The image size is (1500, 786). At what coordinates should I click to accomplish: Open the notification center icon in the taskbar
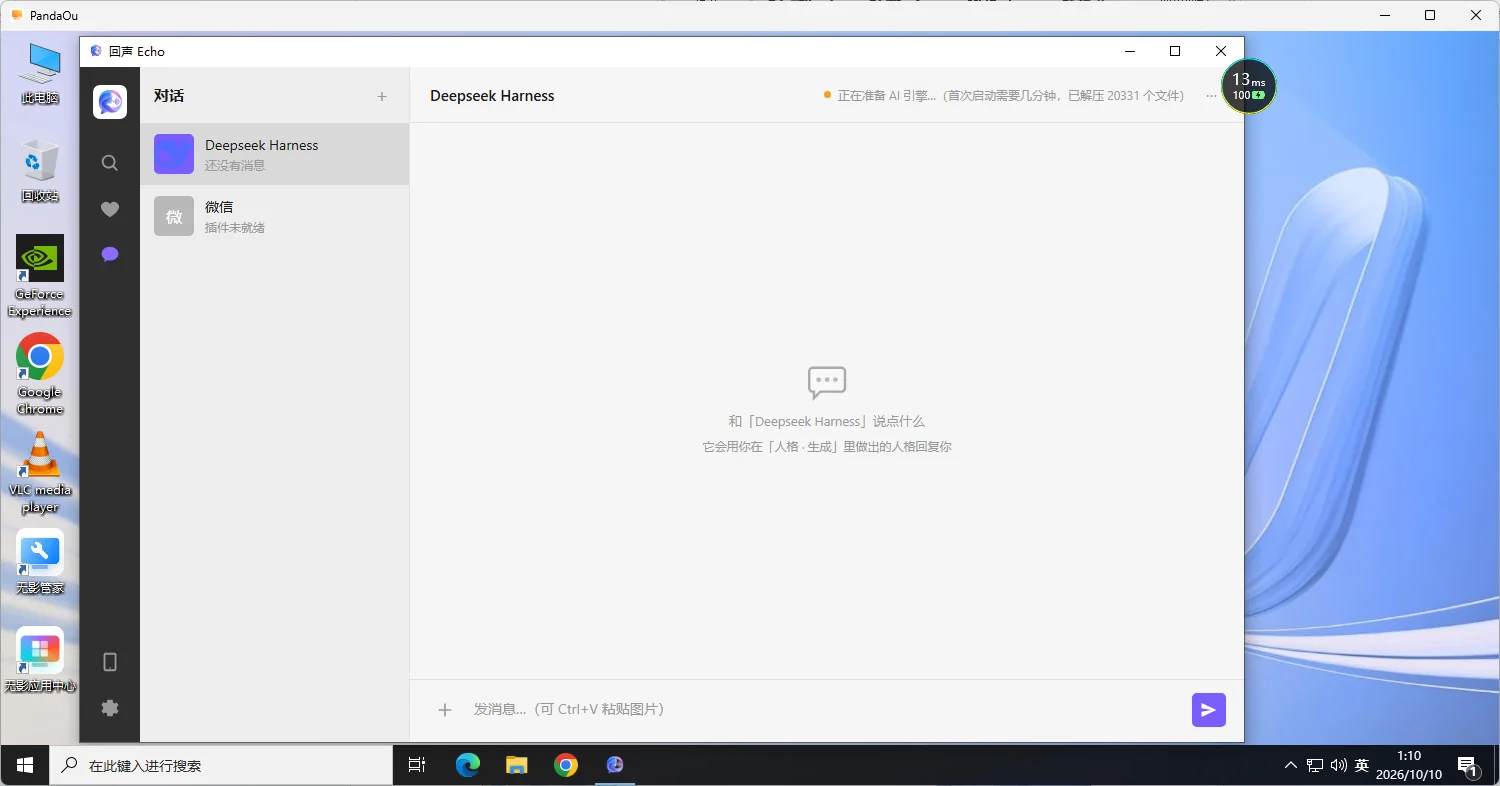pyautogui.click(x=1470, y=767)
